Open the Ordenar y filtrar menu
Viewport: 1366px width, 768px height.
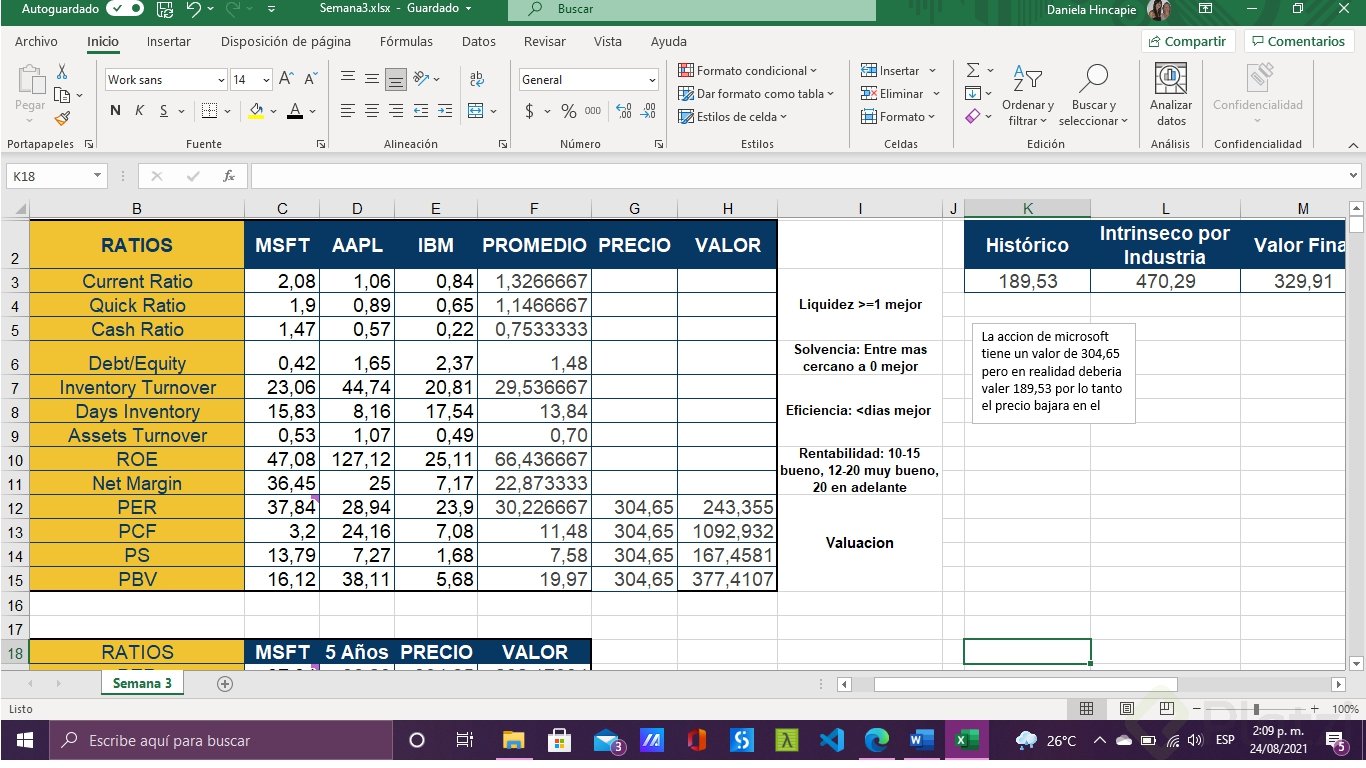(1027, 96)
